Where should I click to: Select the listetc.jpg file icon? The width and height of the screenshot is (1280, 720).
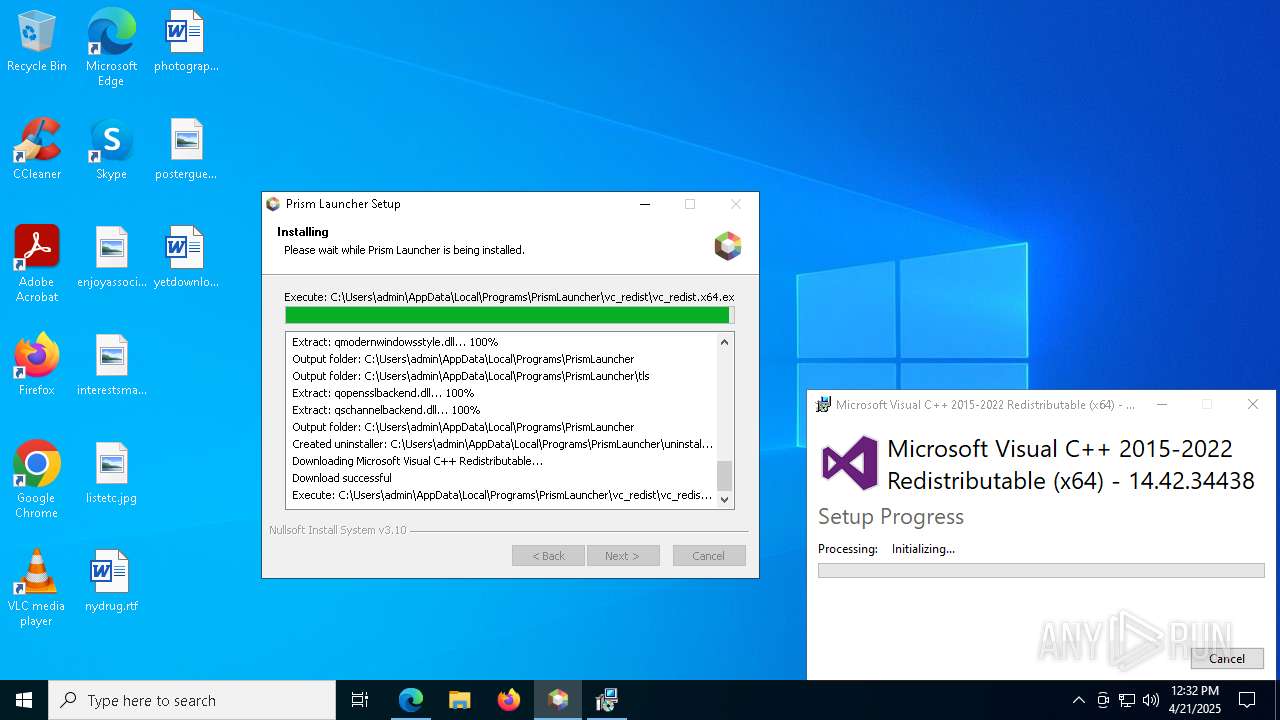111,473
